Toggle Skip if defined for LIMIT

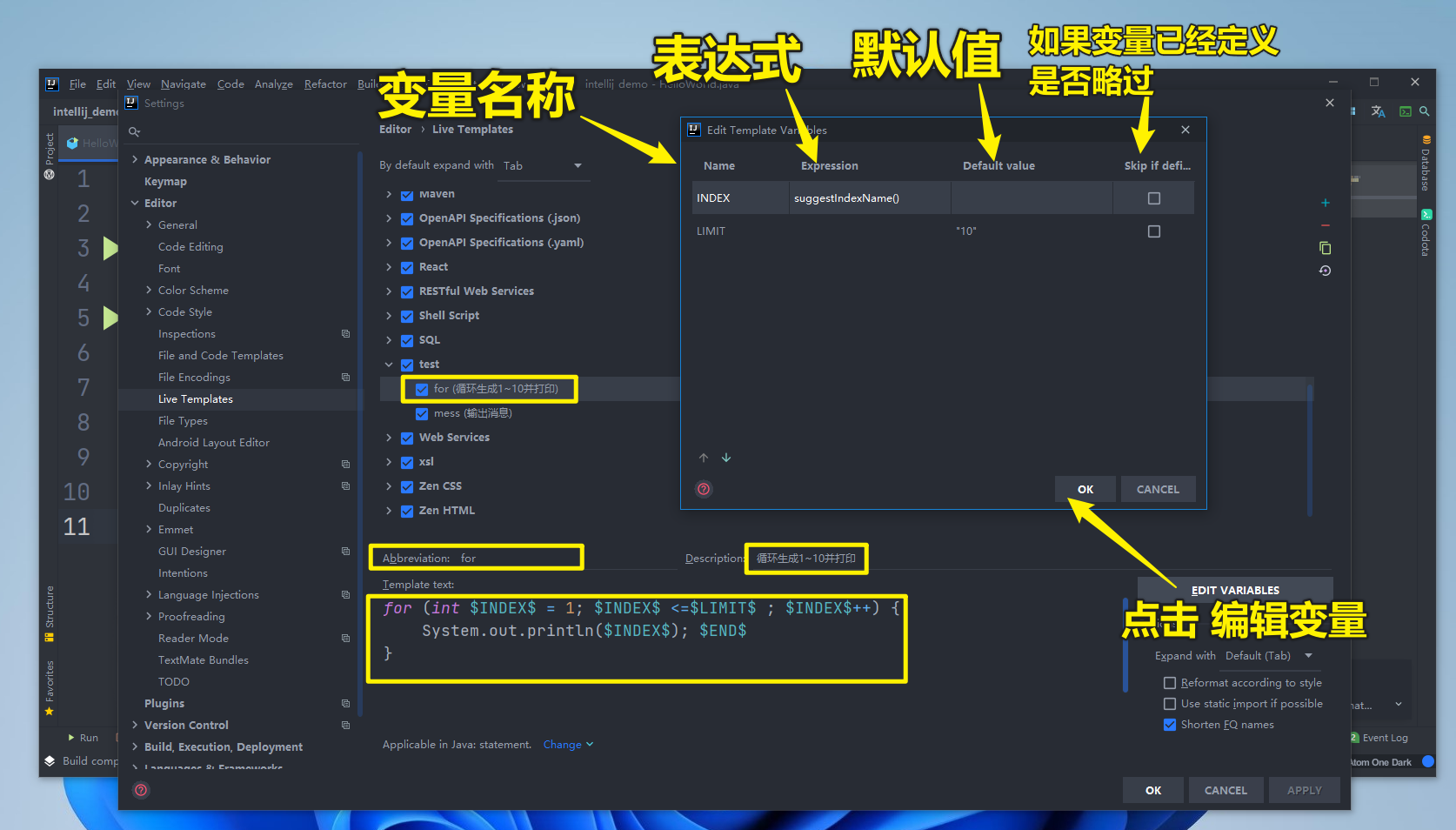pos(1154,231)
